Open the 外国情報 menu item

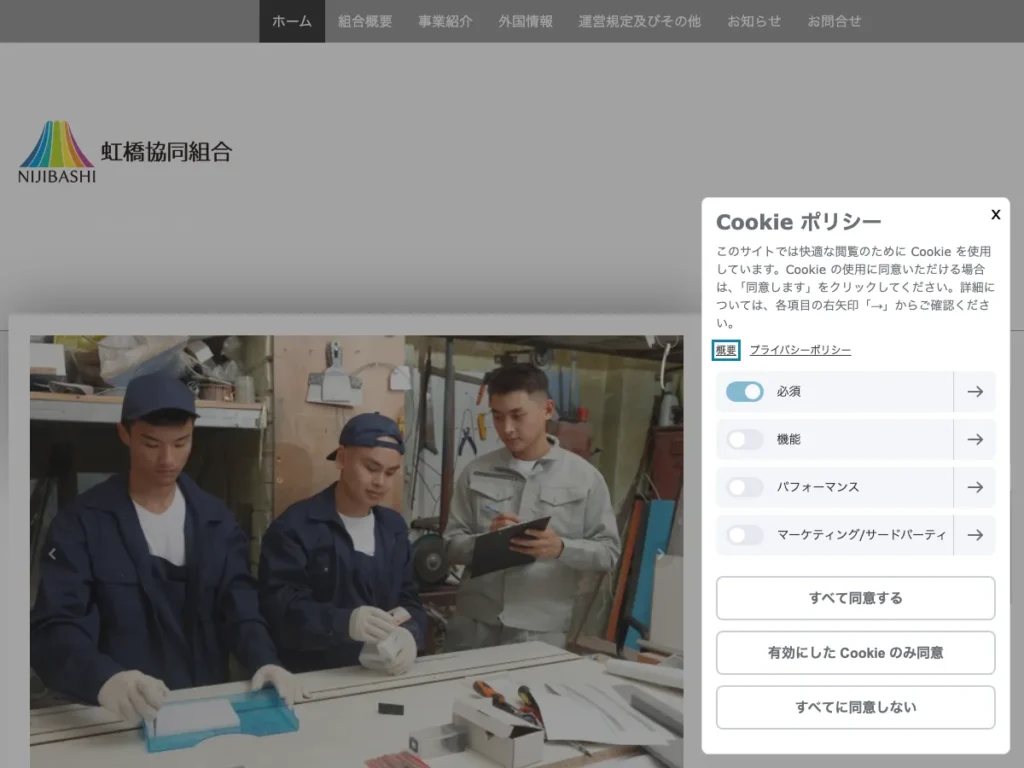click(526, 21)
